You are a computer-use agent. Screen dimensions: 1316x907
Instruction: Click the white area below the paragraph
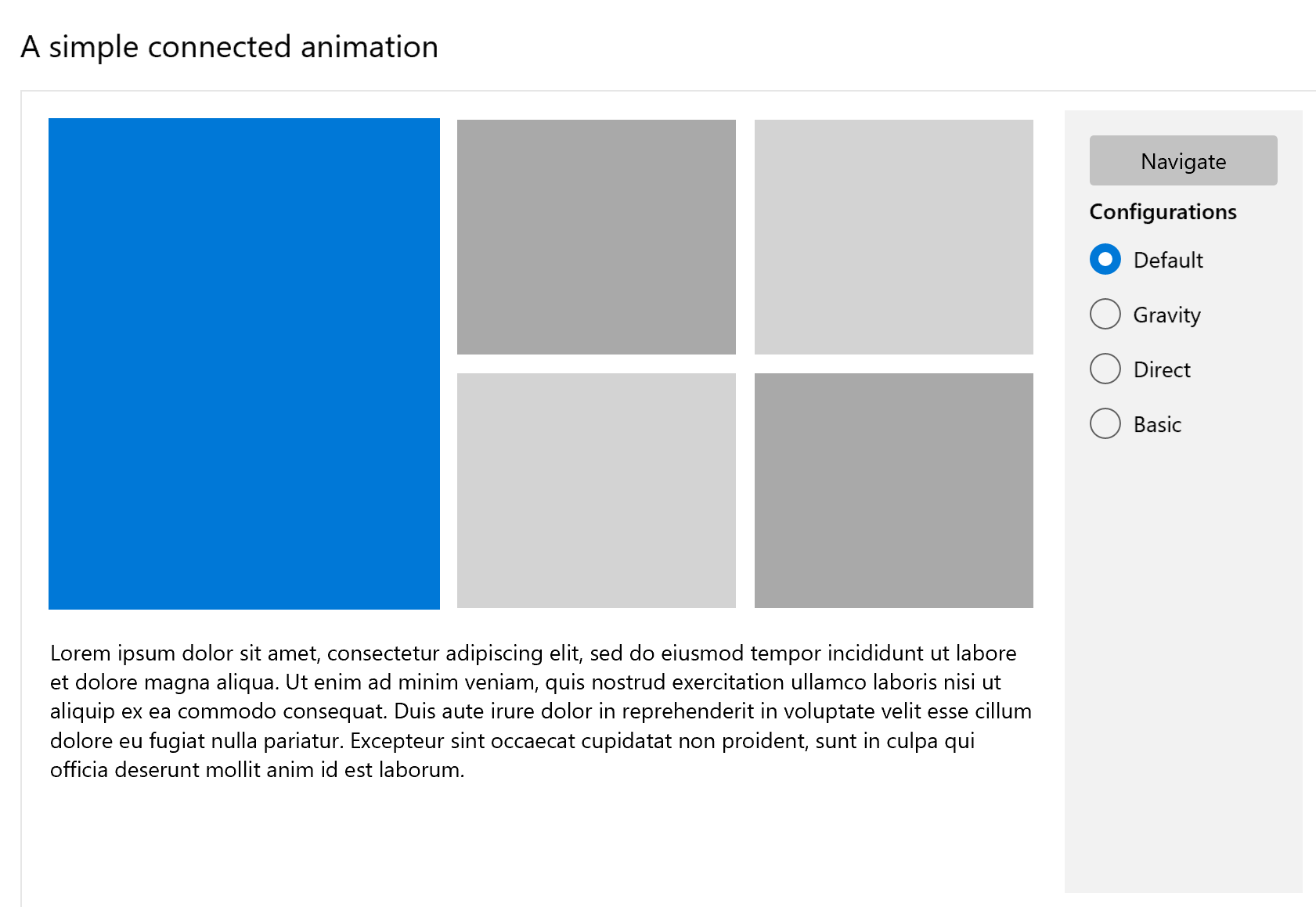(540, 837)
